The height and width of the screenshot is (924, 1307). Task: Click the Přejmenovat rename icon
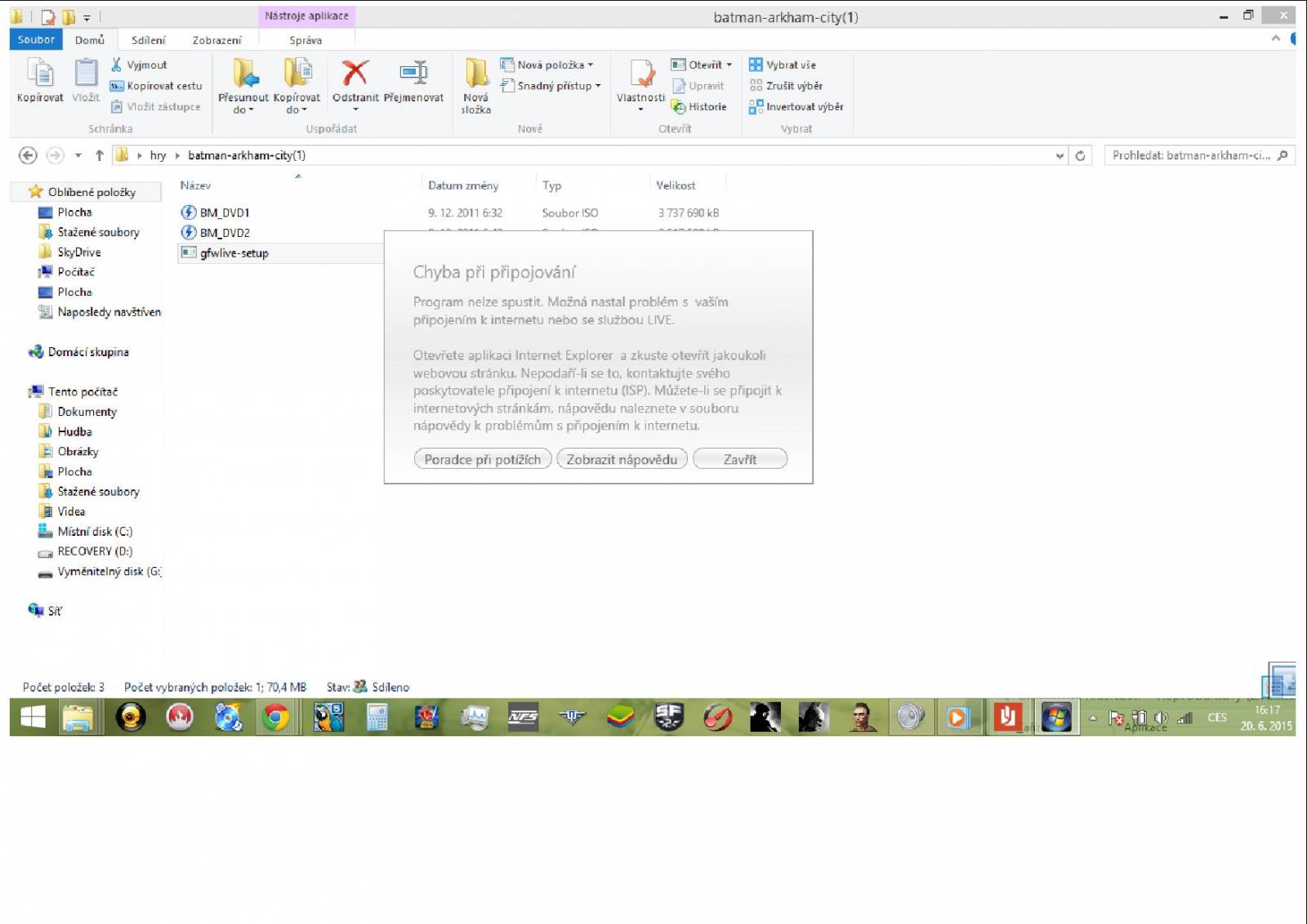[413, 73]
